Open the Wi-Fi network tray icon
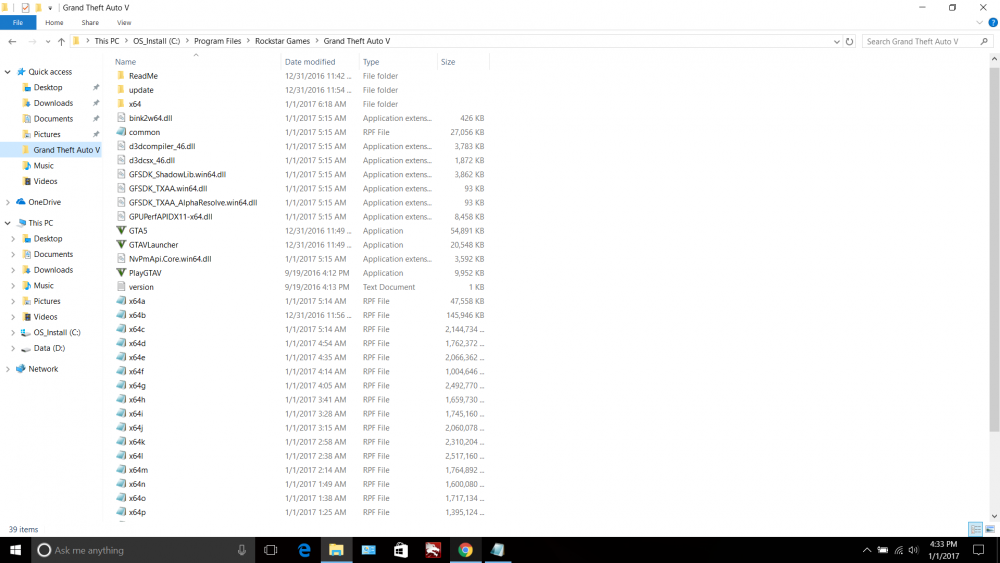Screen dimensions: 1000x563 point(899,550)
